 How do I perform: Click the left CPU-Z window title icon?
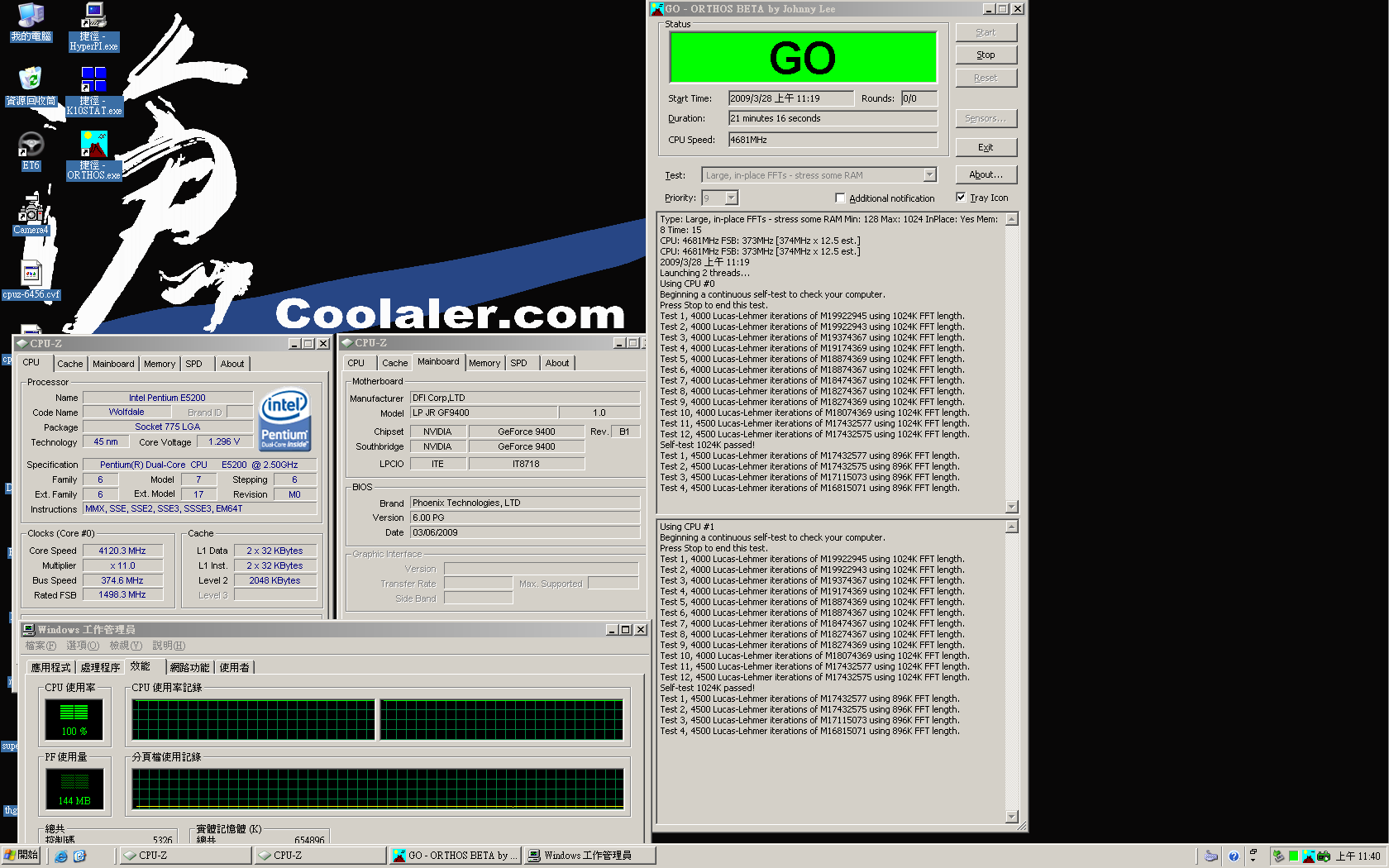tap(21, 343)
